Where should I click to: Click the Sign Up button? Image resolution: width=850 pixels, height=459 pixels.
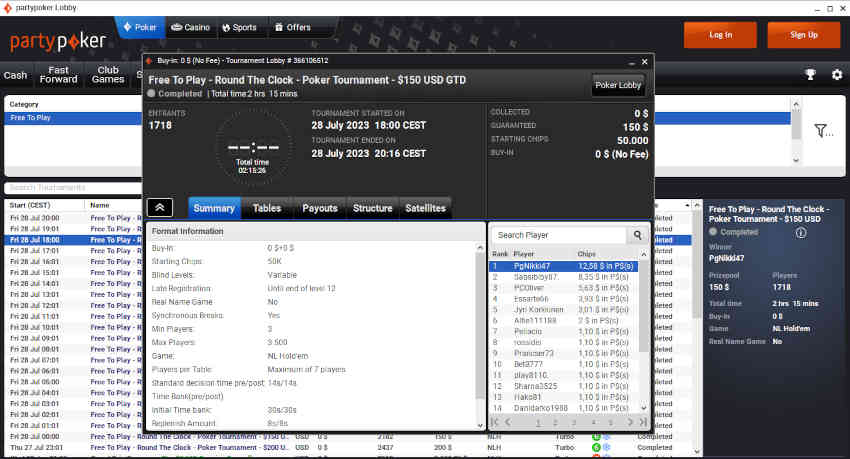[x=804, y=35]
